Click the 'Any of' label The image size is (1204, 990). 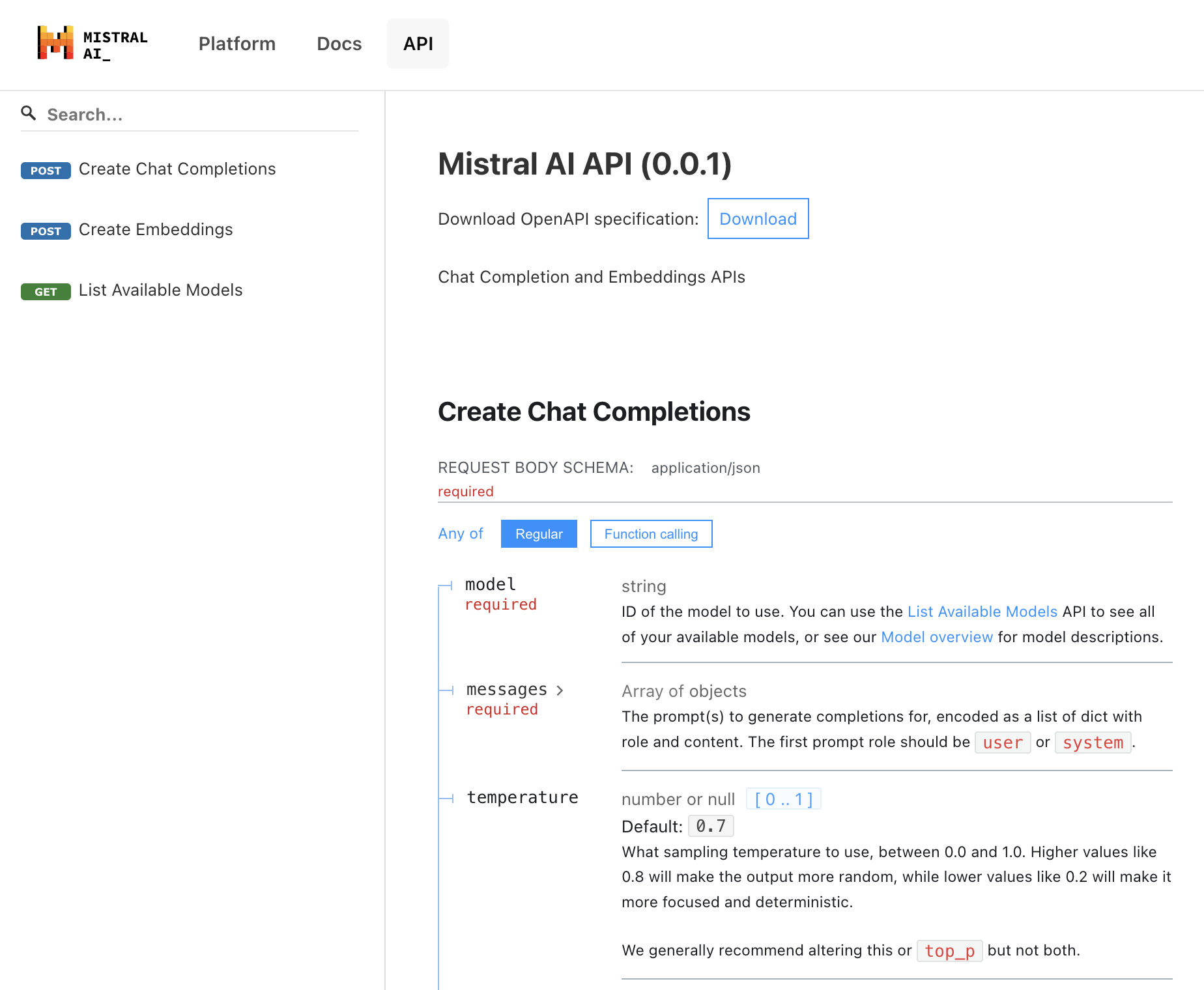[x=461, y=533]
